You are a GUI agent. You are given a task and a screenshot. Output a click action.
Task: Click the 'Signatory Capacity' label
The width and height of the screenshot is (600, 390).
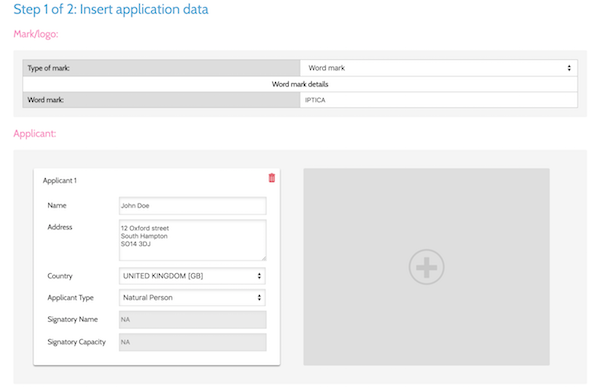tap(77, 342)
